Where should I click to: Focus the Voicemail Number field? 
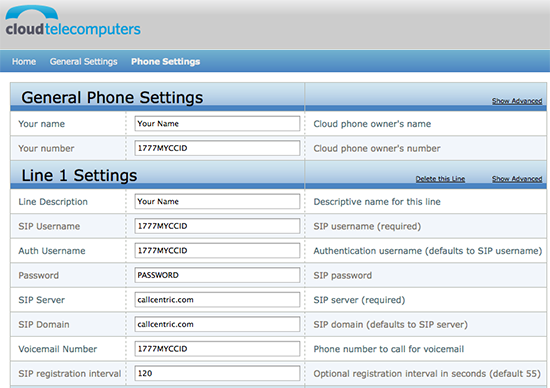coord(217,349)
